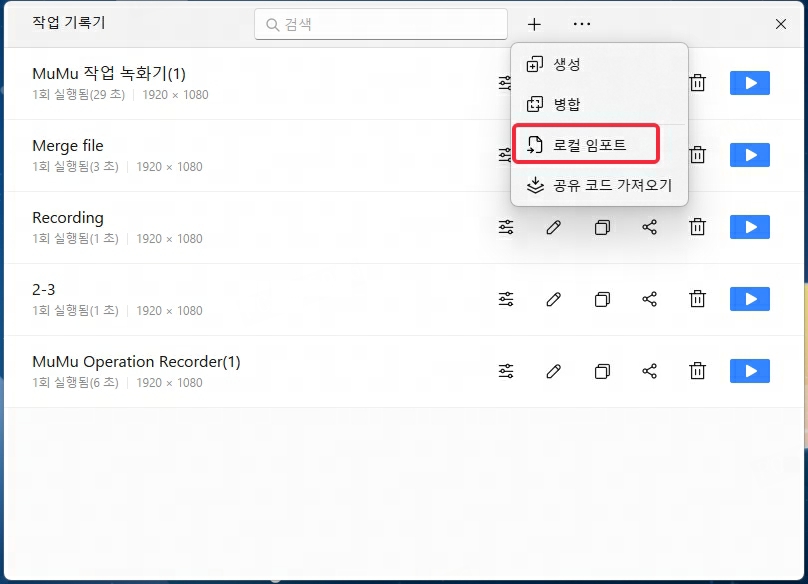Duplicate MuMu Operation Recorder(1)
This screenshot has height=584, width=808.
(x=602, y=372)
